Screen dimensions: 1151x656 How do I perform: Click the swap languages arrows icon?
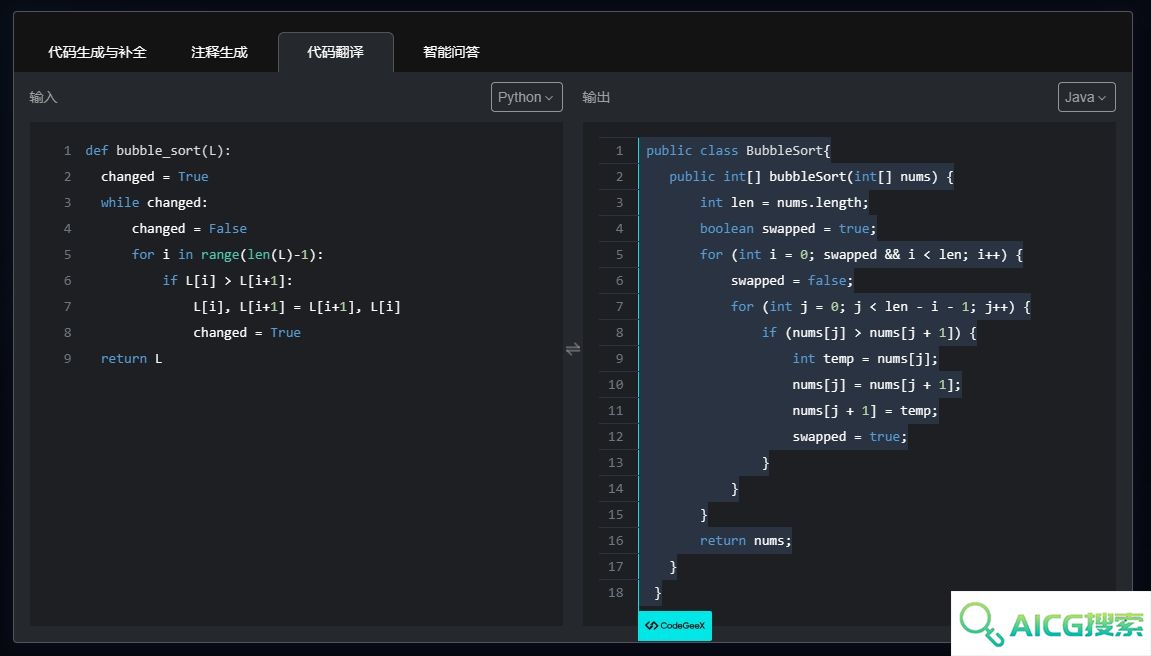pos(573,349)
